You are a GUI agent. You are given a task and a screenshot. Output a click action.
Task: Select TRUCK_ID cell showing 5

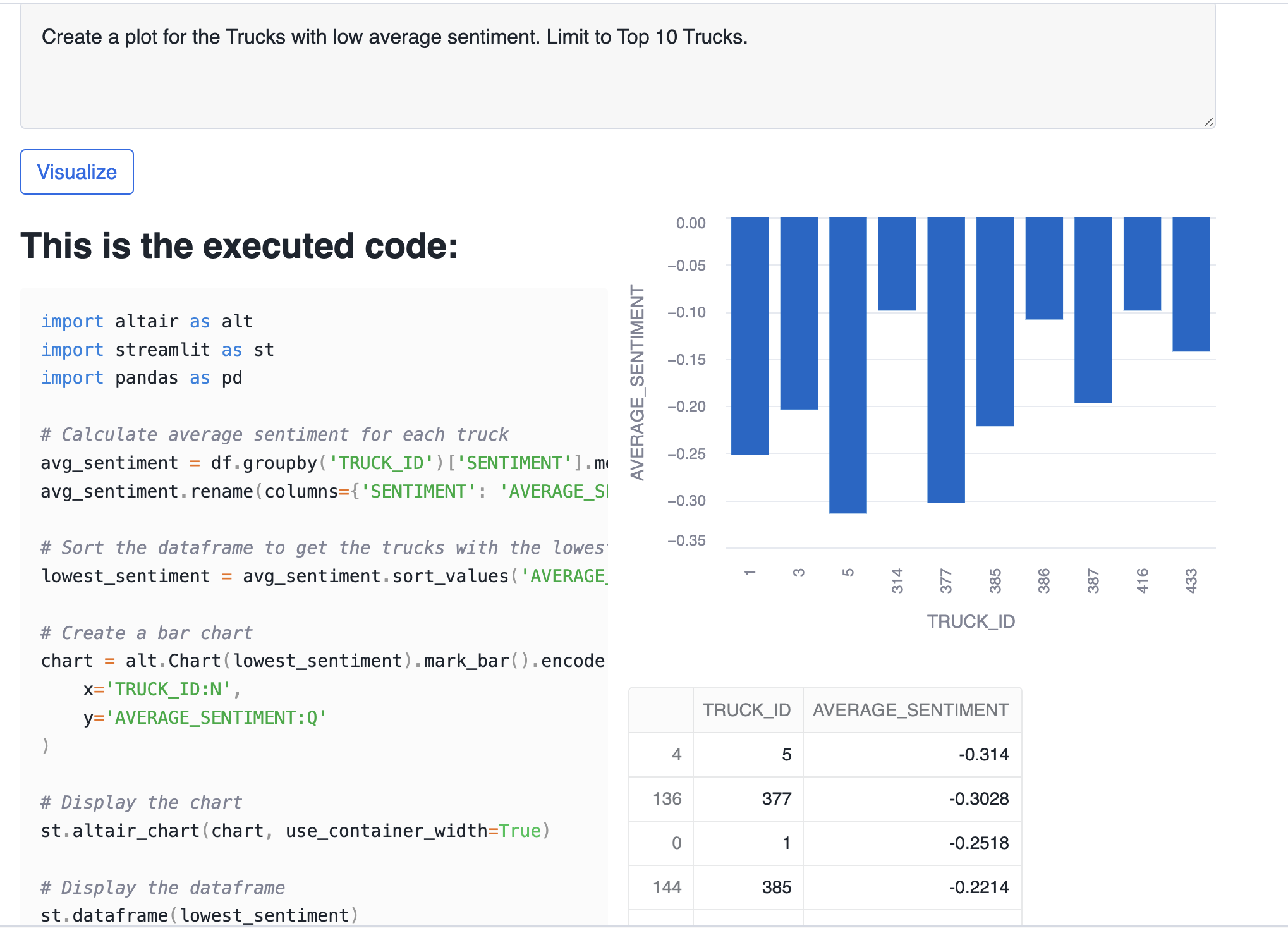pyautogui.click(x=748, y=755)
